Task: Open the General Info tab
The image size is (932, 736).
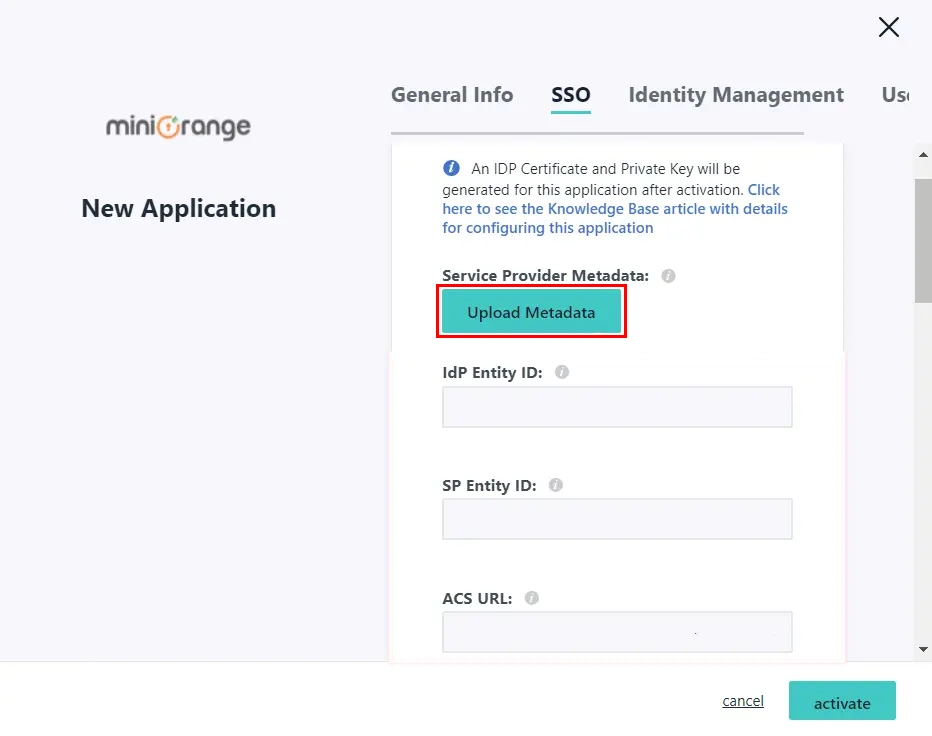Action: (452, 95)
